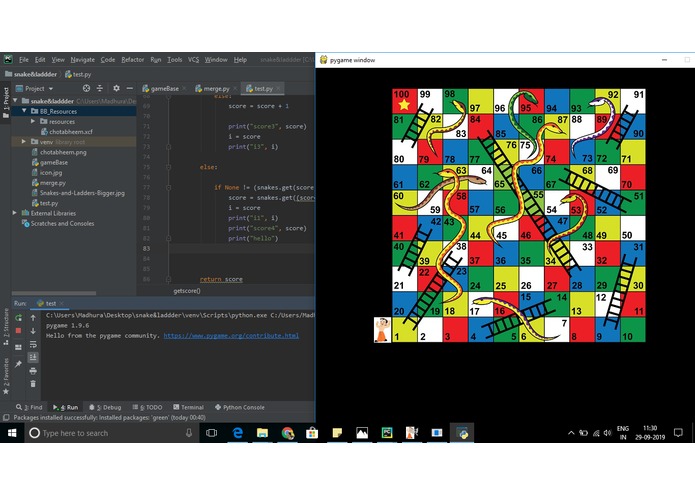Open the Refactor menu

[133, 59]
